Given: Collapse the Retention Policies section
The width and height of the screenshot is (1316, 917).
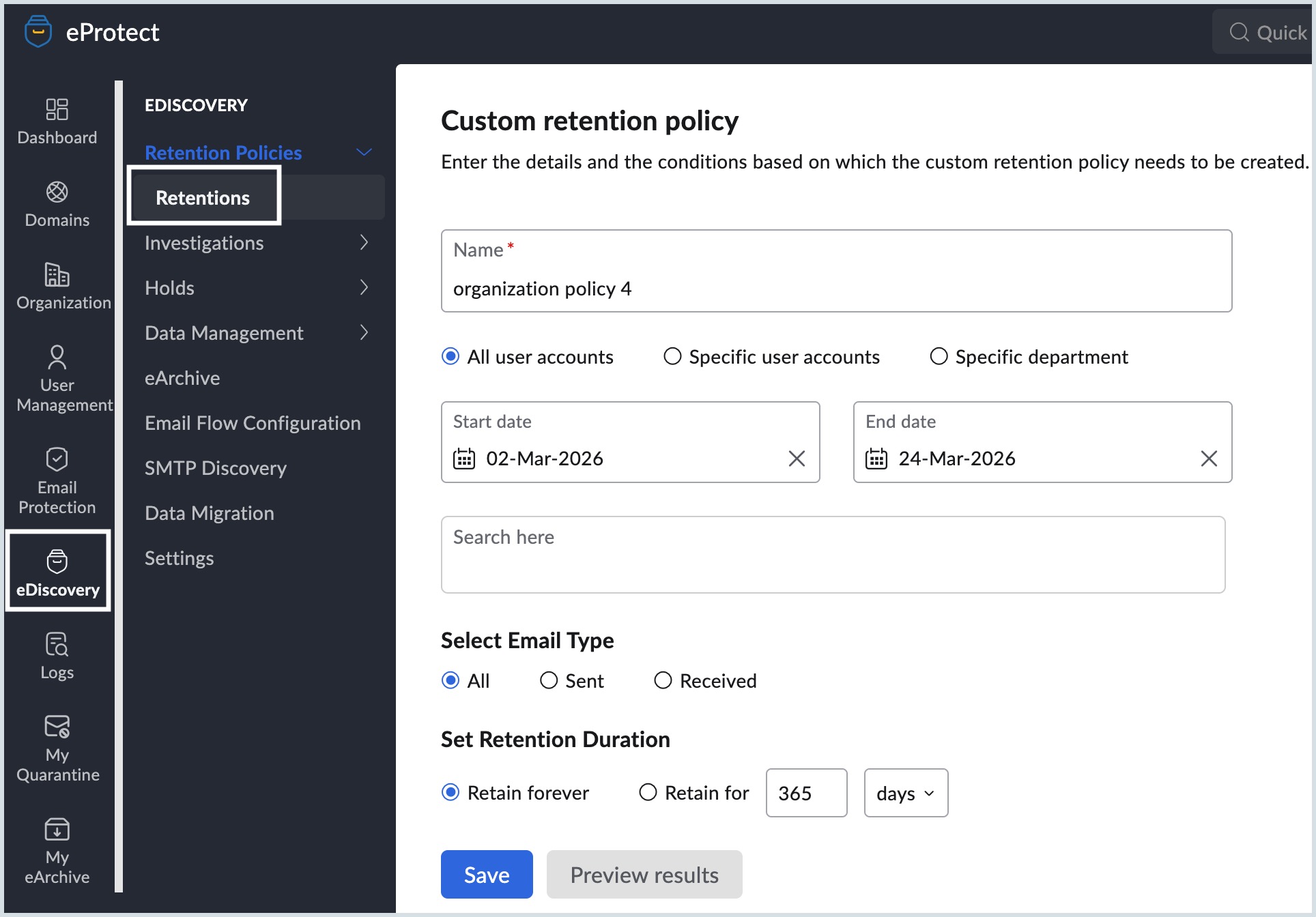Looking at the screenshot, I should tap(364, 151).
